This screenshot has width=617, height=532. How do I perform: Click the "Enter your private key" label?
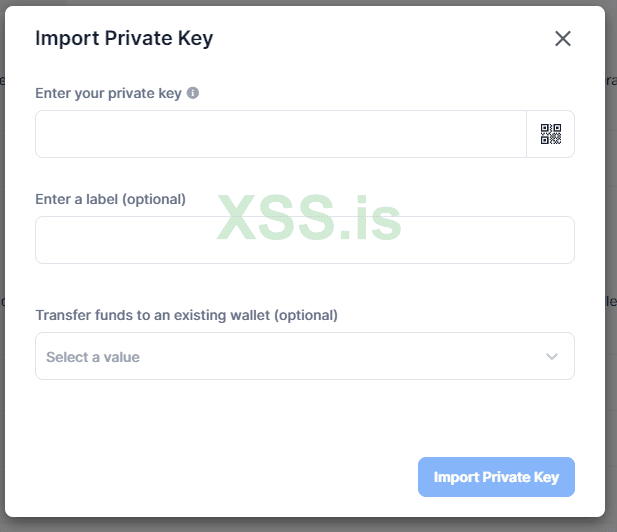click(108, 93)
